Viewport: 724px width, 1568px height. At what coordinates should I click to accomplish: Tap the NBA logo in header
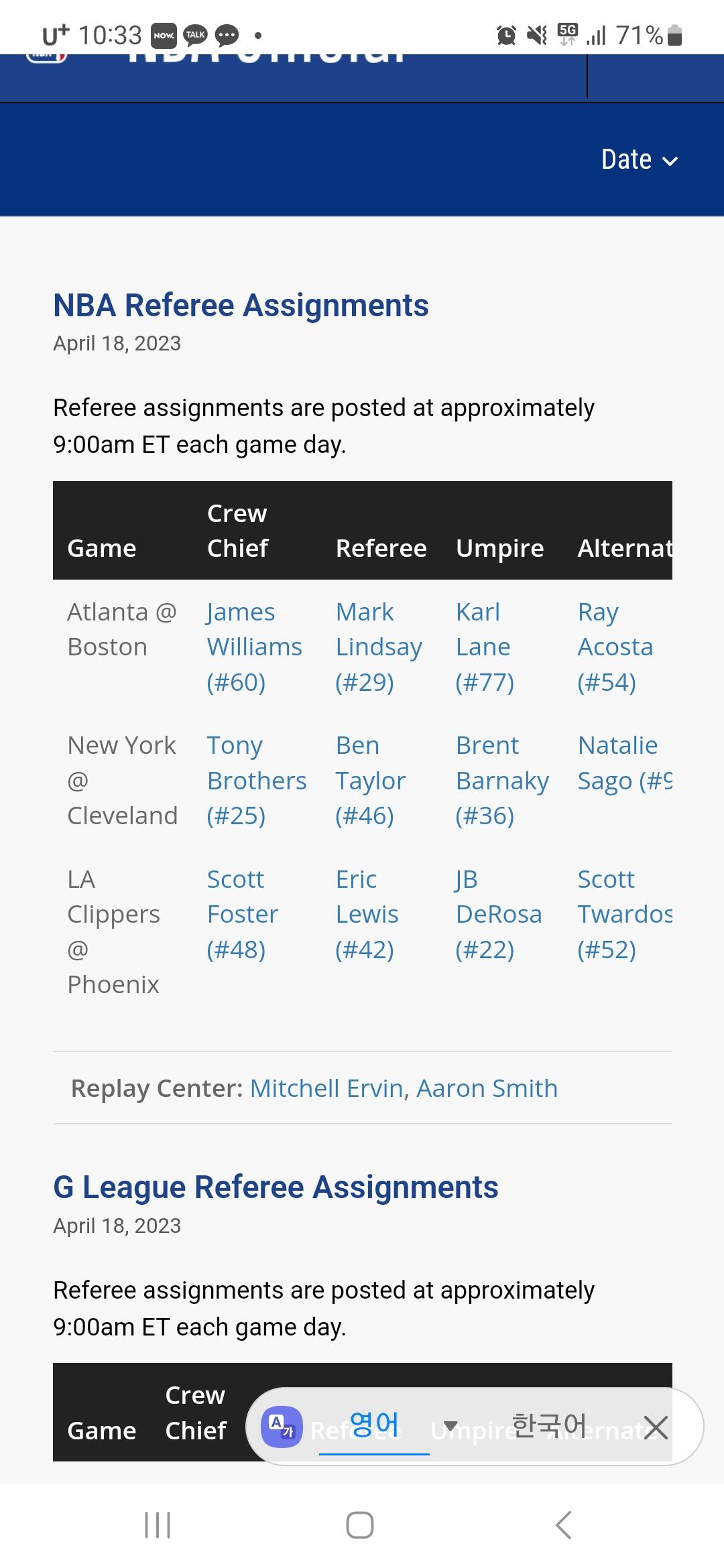pyautogui.click(x=47, y=58)
